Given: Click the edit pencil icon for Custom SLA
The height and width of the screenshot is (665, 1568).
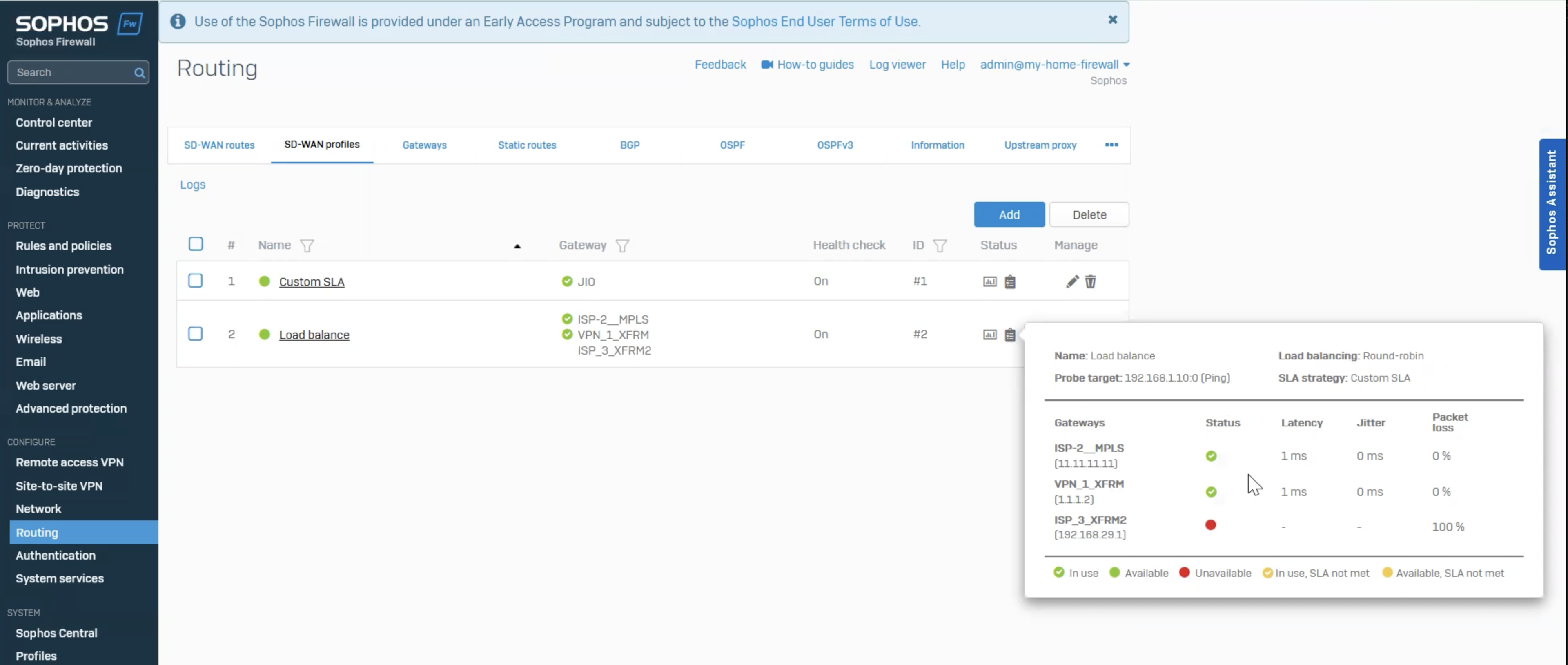Looking at the screenshot, I should point(1072,281).
